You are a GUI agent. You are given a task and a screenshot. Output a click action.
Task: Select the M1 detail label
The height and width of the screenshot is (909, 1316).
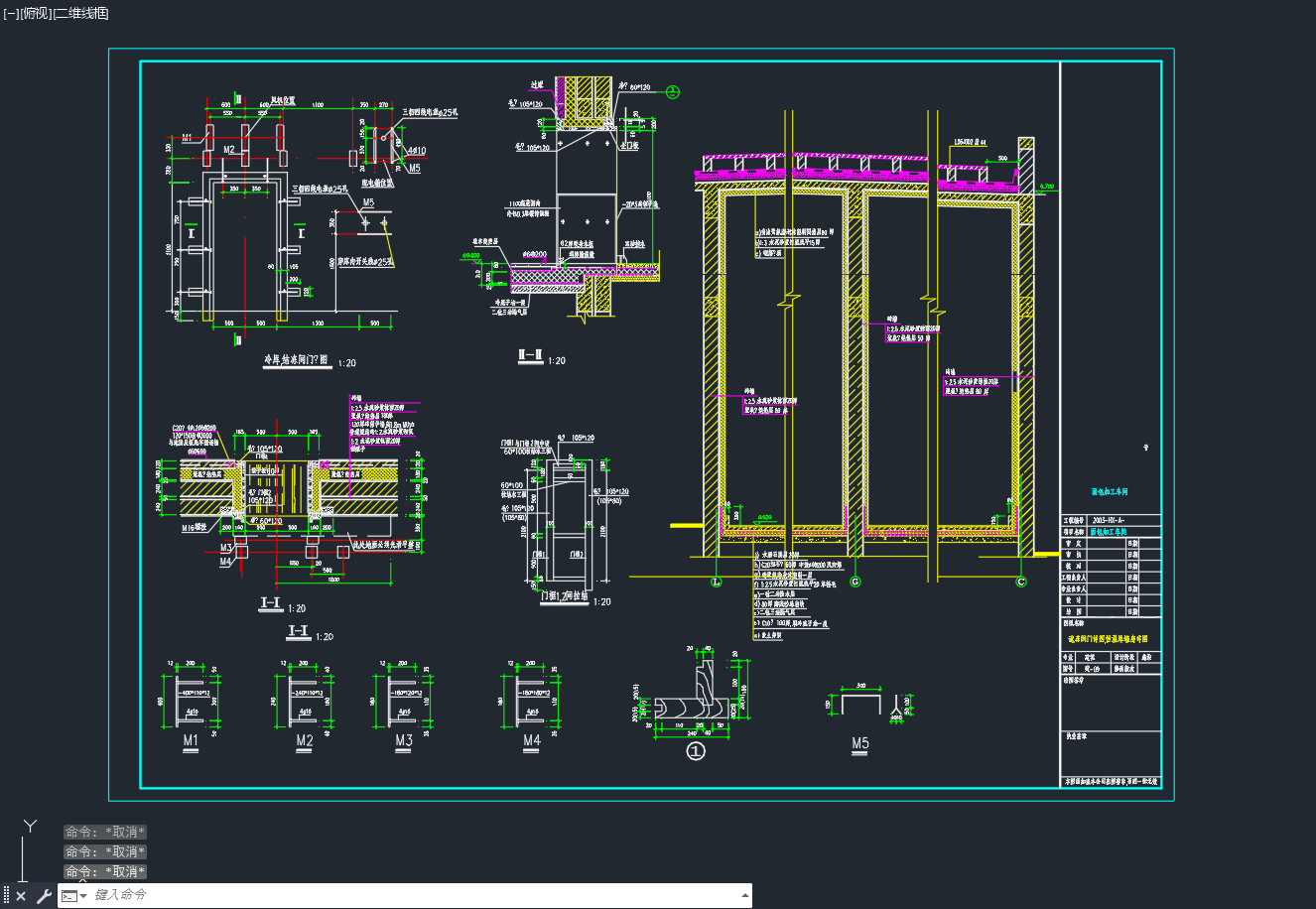pos(191,740)
